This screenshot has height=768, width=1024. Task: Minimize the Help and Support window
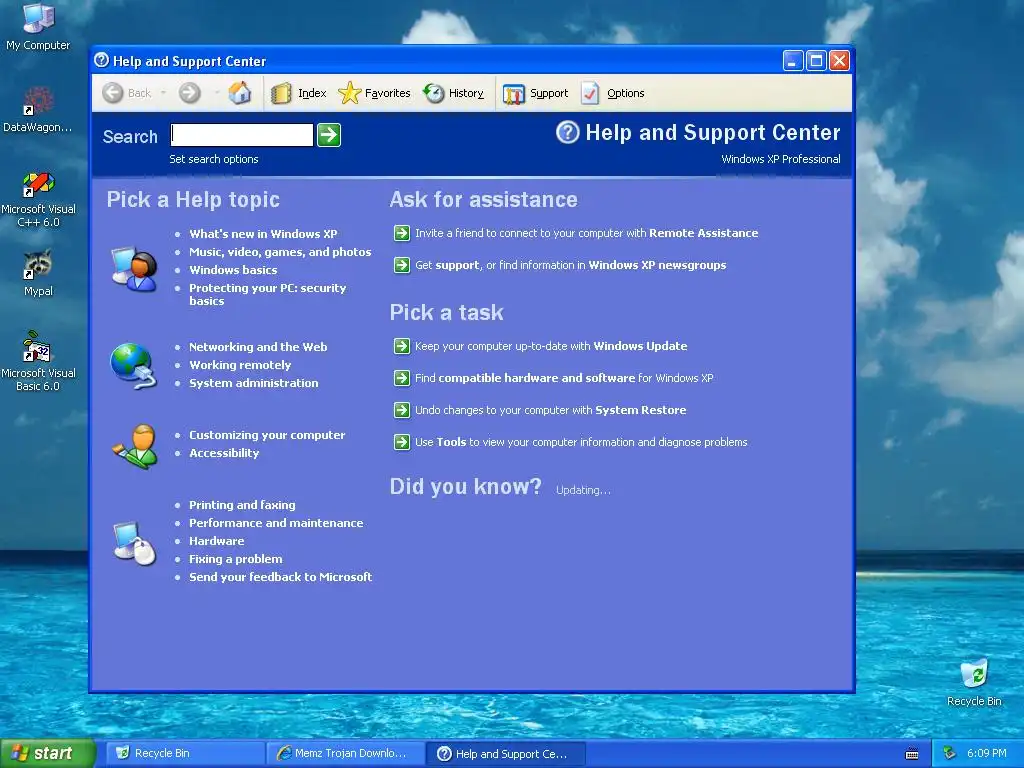coord(793,61)
